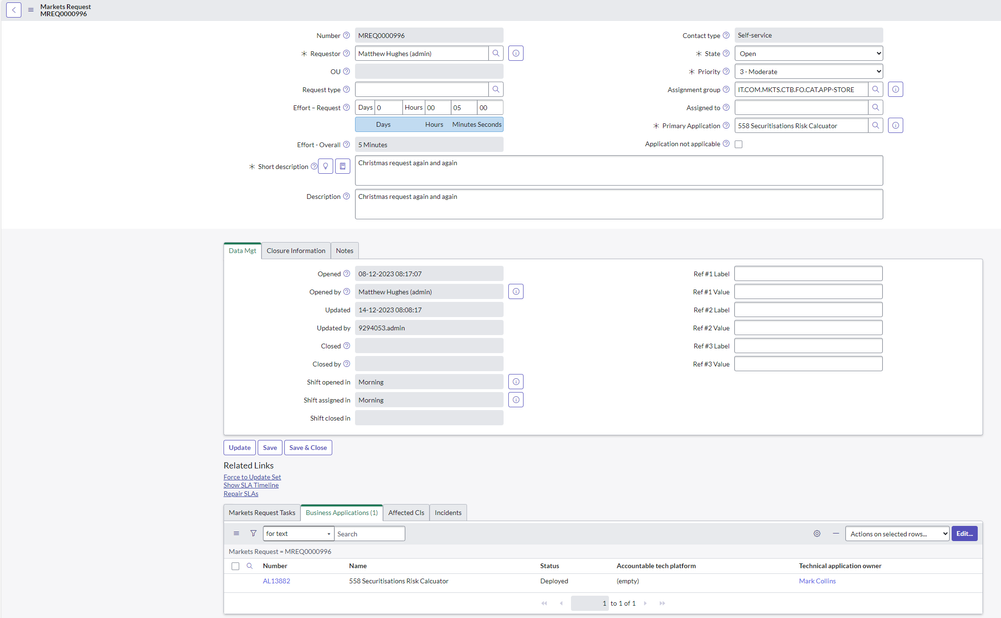Sort by Accountable tech platform column
The height and width of the screenshot is (618, 1001).
click(656, 566)
